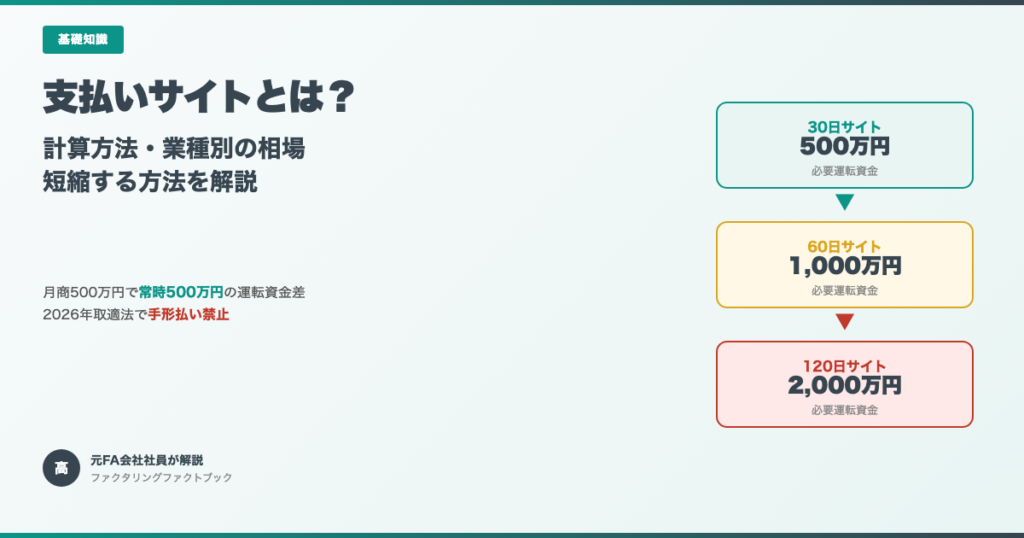This screenshot has width=1024, height=538.
Task: Select the 30日サイト card heading
Action: click(x=844, y=127)
